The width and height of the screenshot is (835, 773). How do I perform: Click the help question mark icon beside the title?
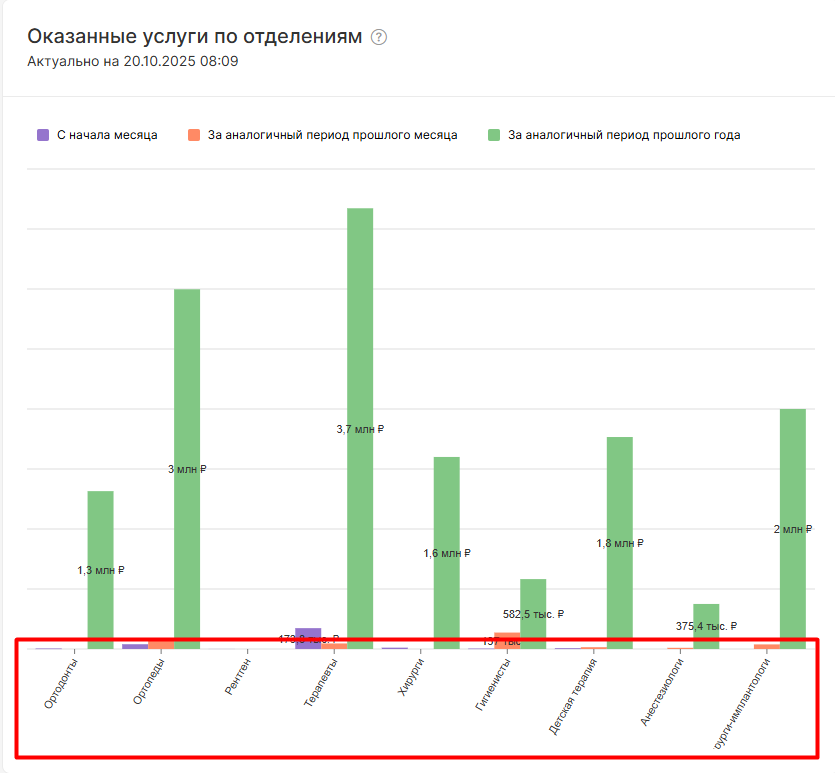coord(378,37)
